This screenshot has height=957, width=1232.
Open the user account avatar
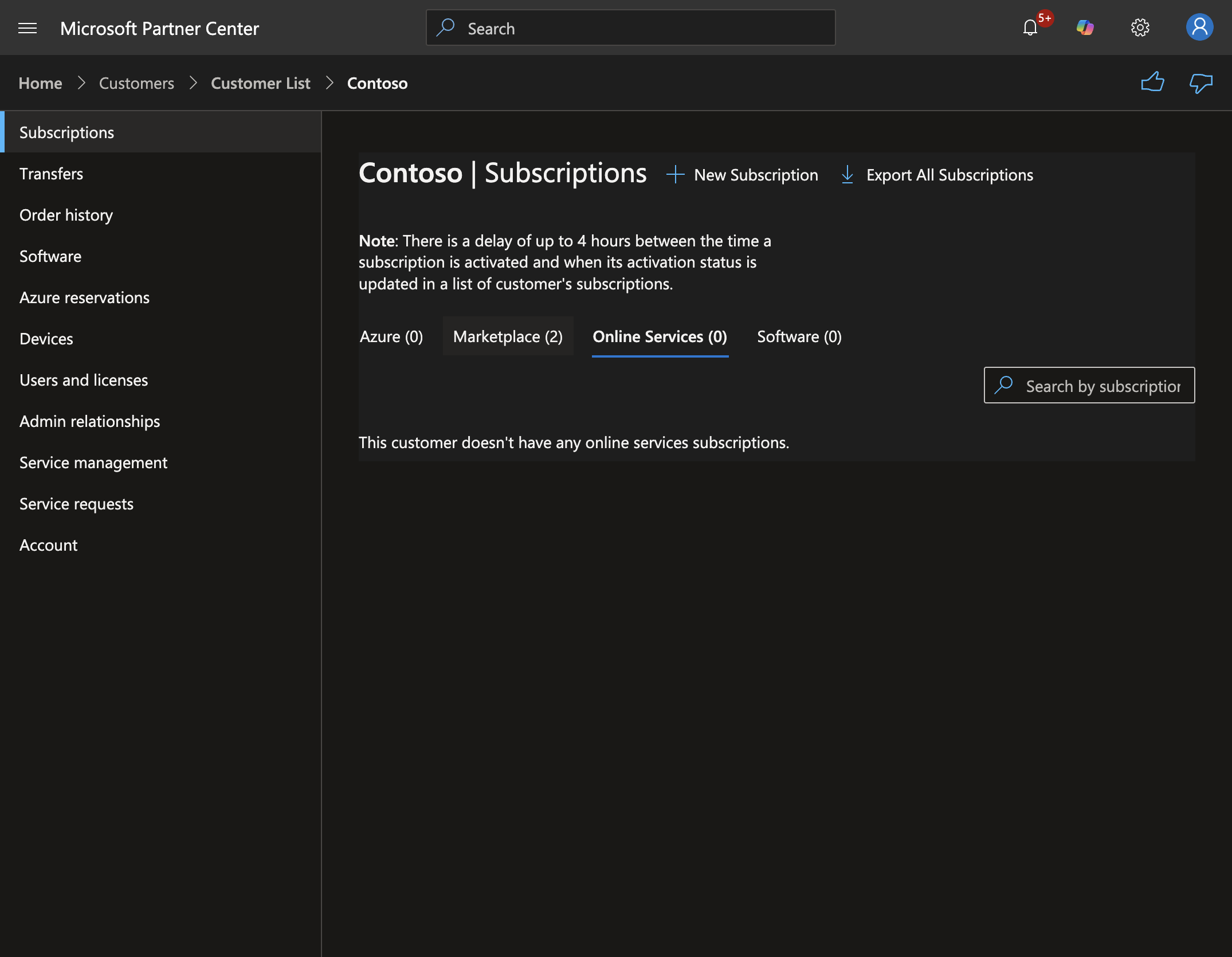[x=1199, y=28]
